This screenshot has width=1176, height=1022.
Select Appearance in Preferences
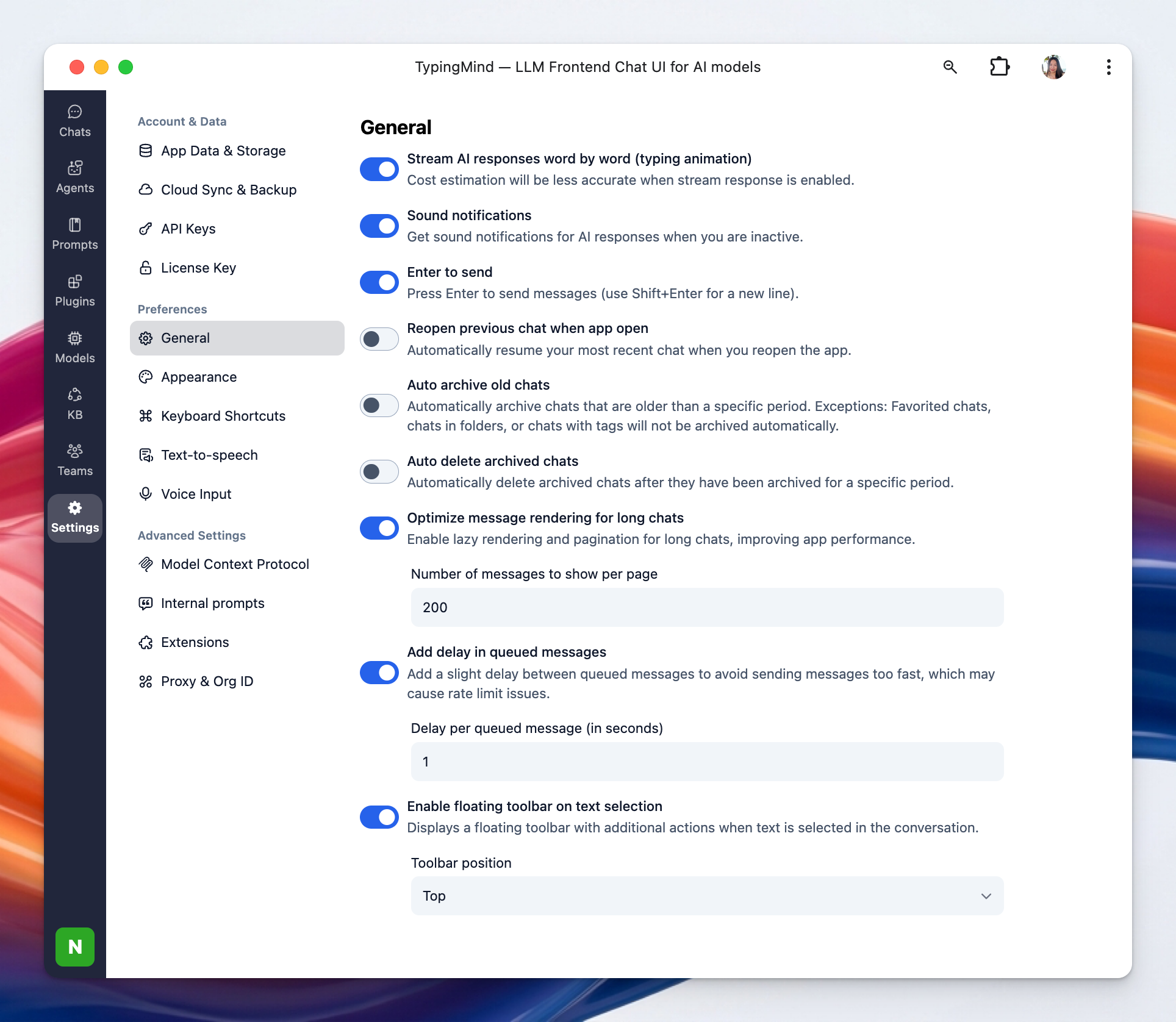click(x=199, y=377)
